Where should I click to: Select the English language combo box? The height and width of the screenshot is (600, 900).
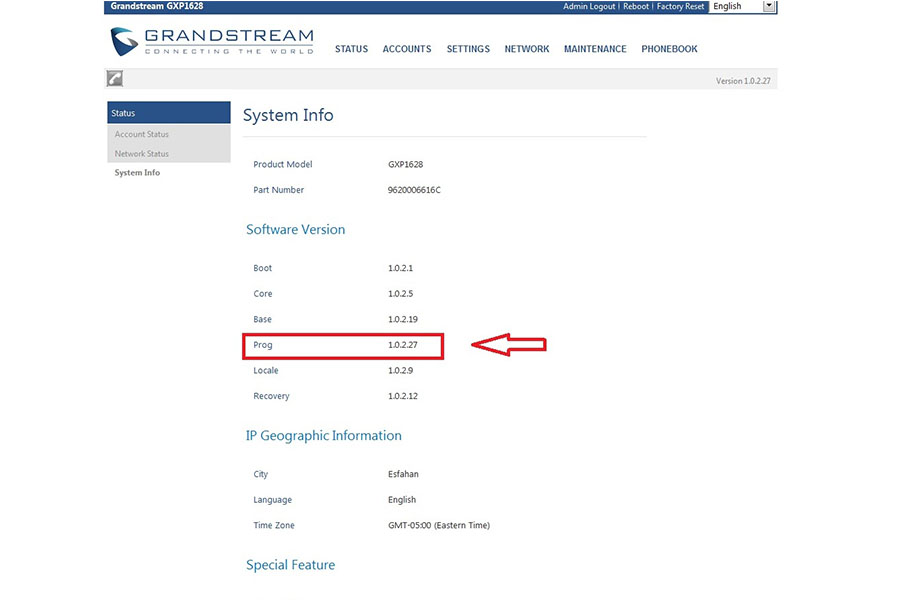click(743, 6)
